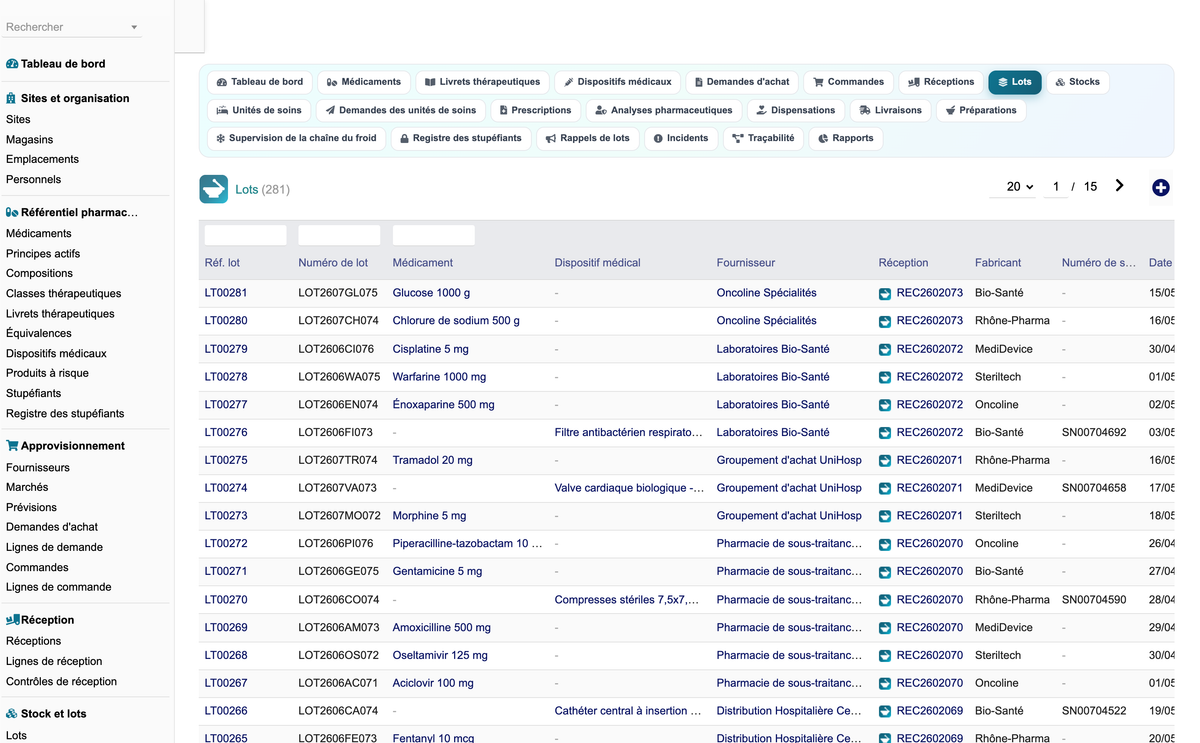This screenshot has height=743, width=1200.
Task: Open Analyses pharmaceutiques tab
Action: (x=664, y=110)
